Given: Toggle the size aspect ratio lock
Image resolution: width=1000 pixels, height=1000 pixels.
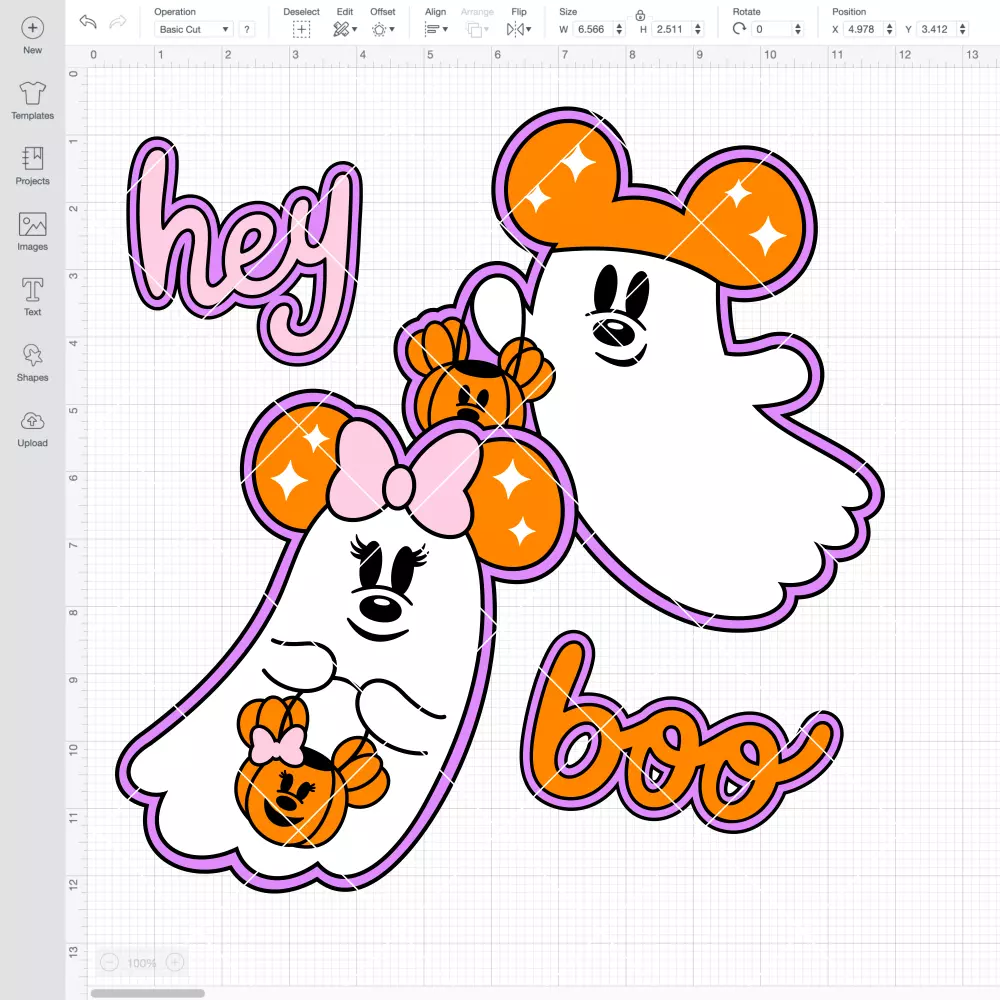Looking at the screenshot, I should click(640, 15).
